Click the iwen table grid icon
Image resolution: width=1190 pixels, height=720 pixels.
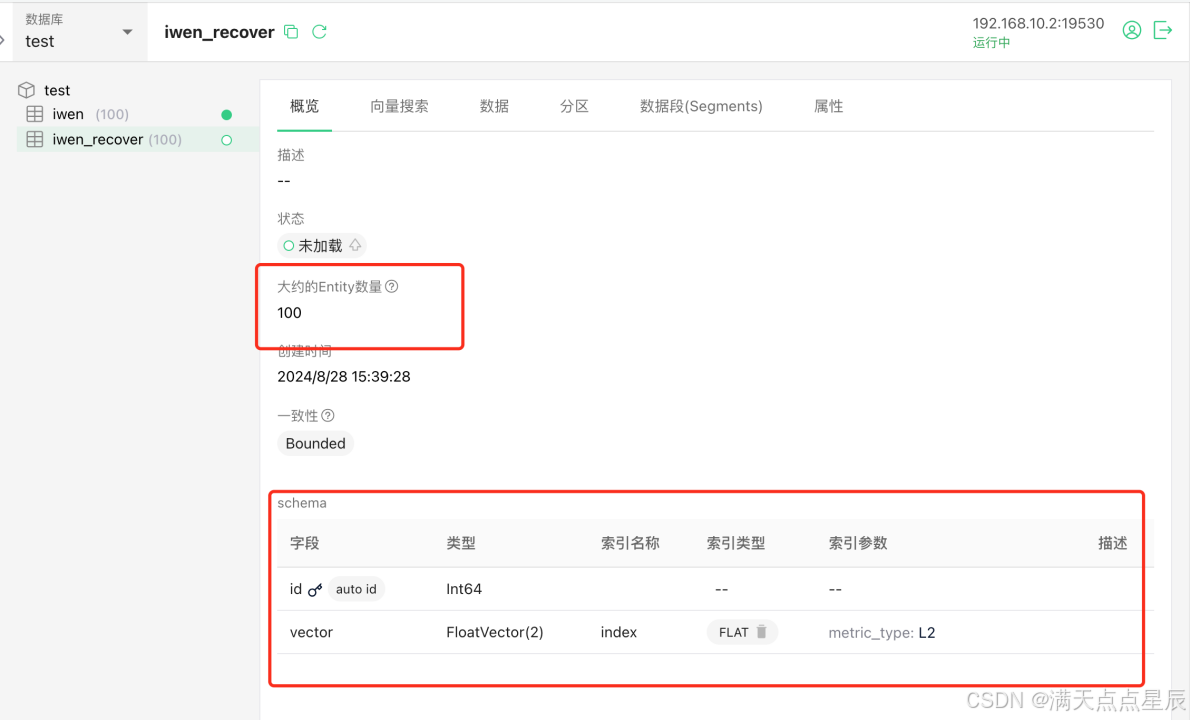click(x=35, y=114)
